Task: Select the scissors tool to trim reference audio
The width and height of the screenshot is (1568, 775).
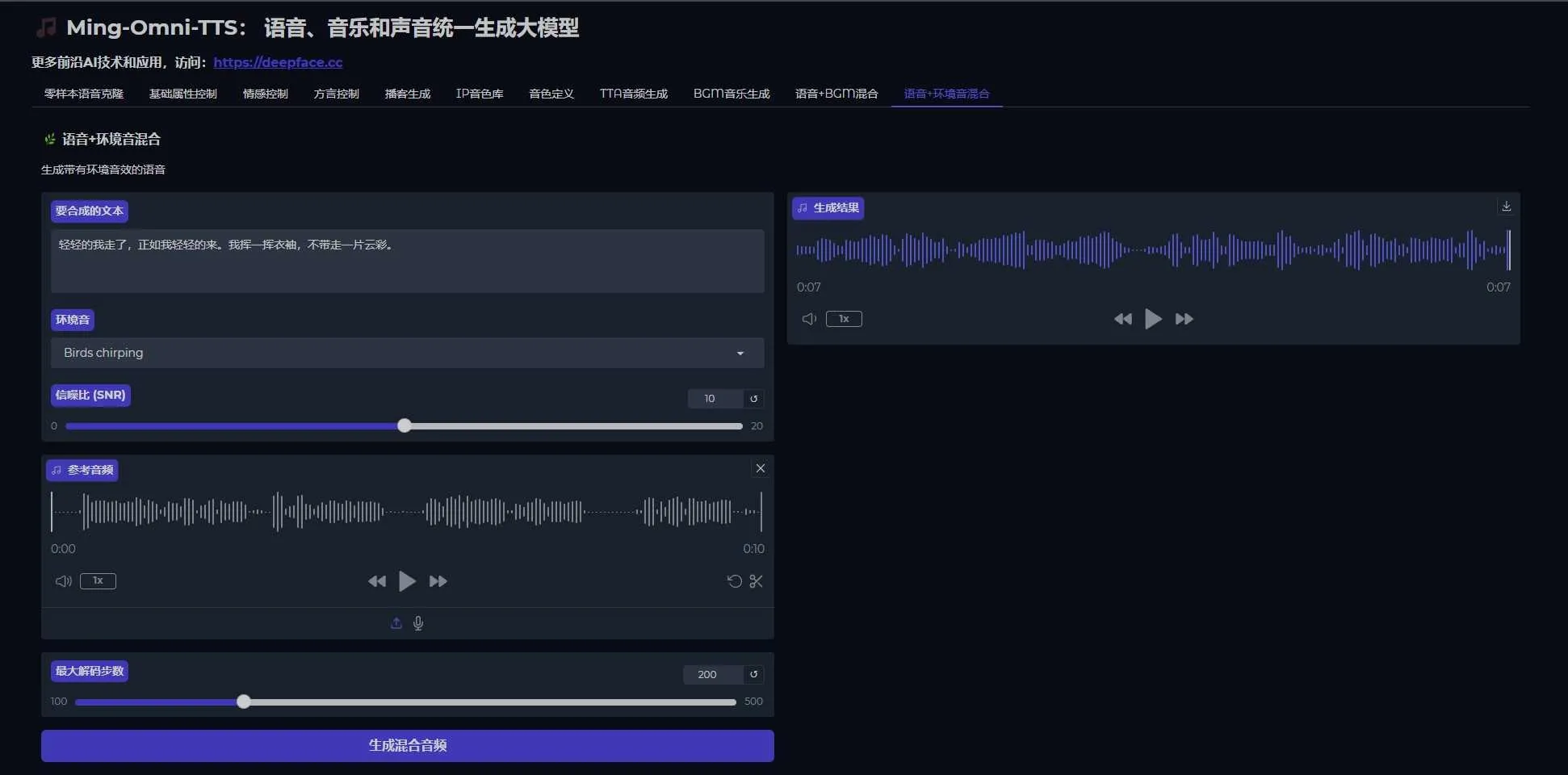Action: pos(757,581)
